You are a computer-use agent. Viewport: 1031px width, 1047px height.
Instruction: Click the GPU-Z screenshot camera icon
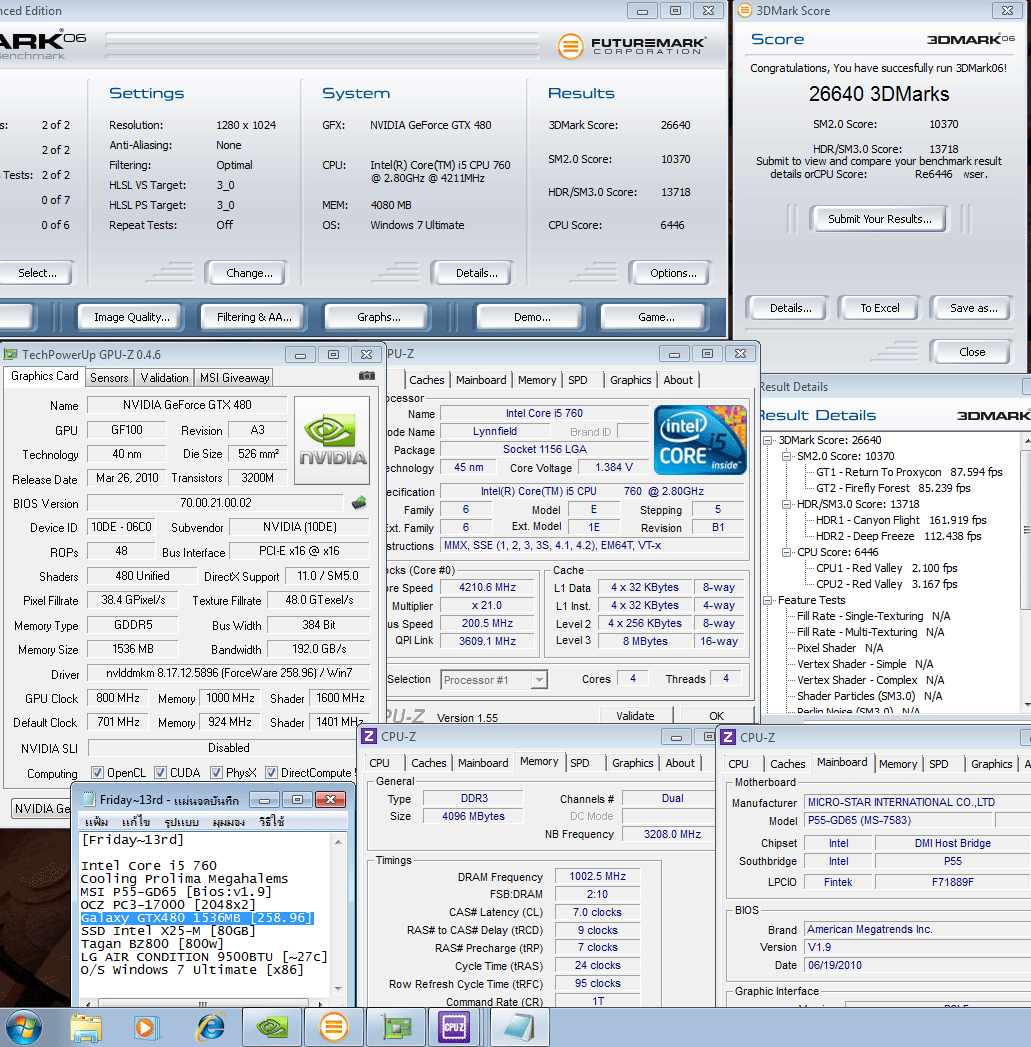pyautogui.click(x=367, y=376)
